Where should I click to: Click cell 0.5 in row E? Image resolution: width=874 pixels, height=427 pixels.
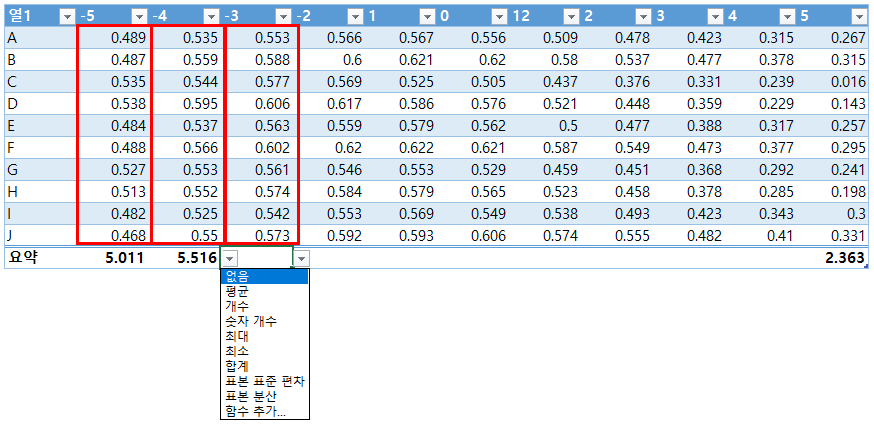click(x=568, y=126)
